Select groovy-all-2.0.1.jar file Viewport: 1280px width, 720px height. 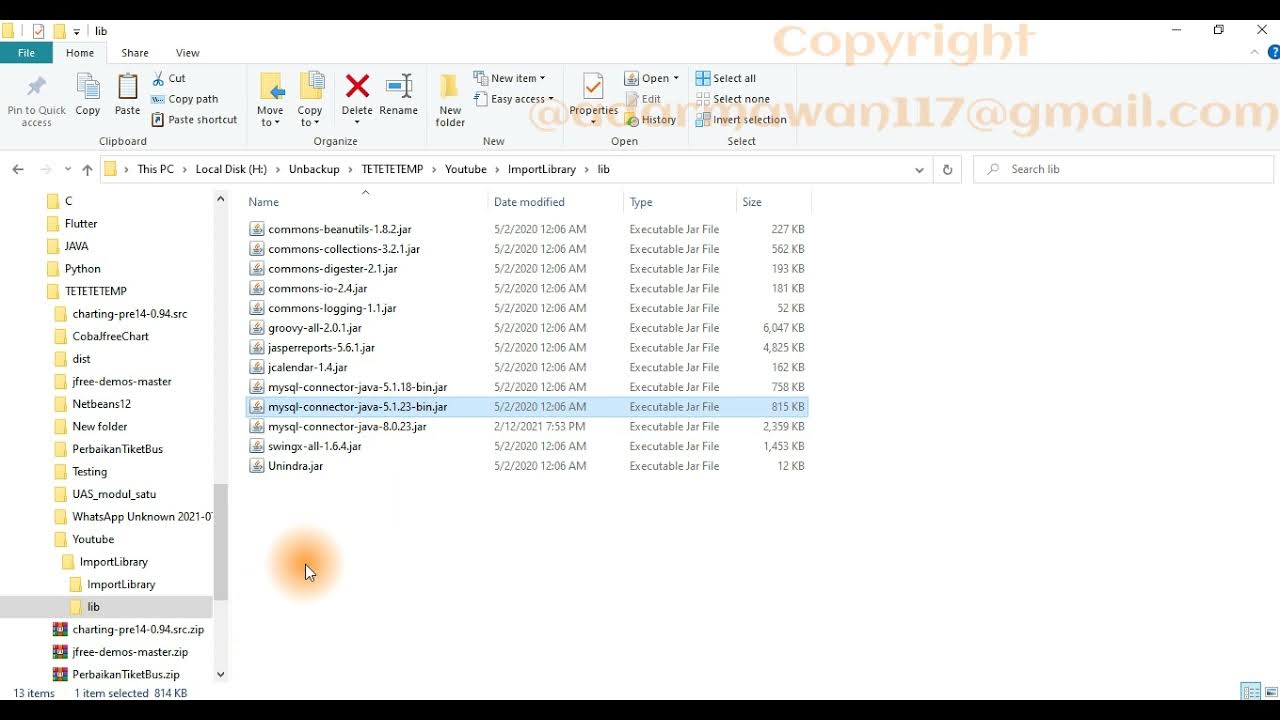click(x=314, y=328)
